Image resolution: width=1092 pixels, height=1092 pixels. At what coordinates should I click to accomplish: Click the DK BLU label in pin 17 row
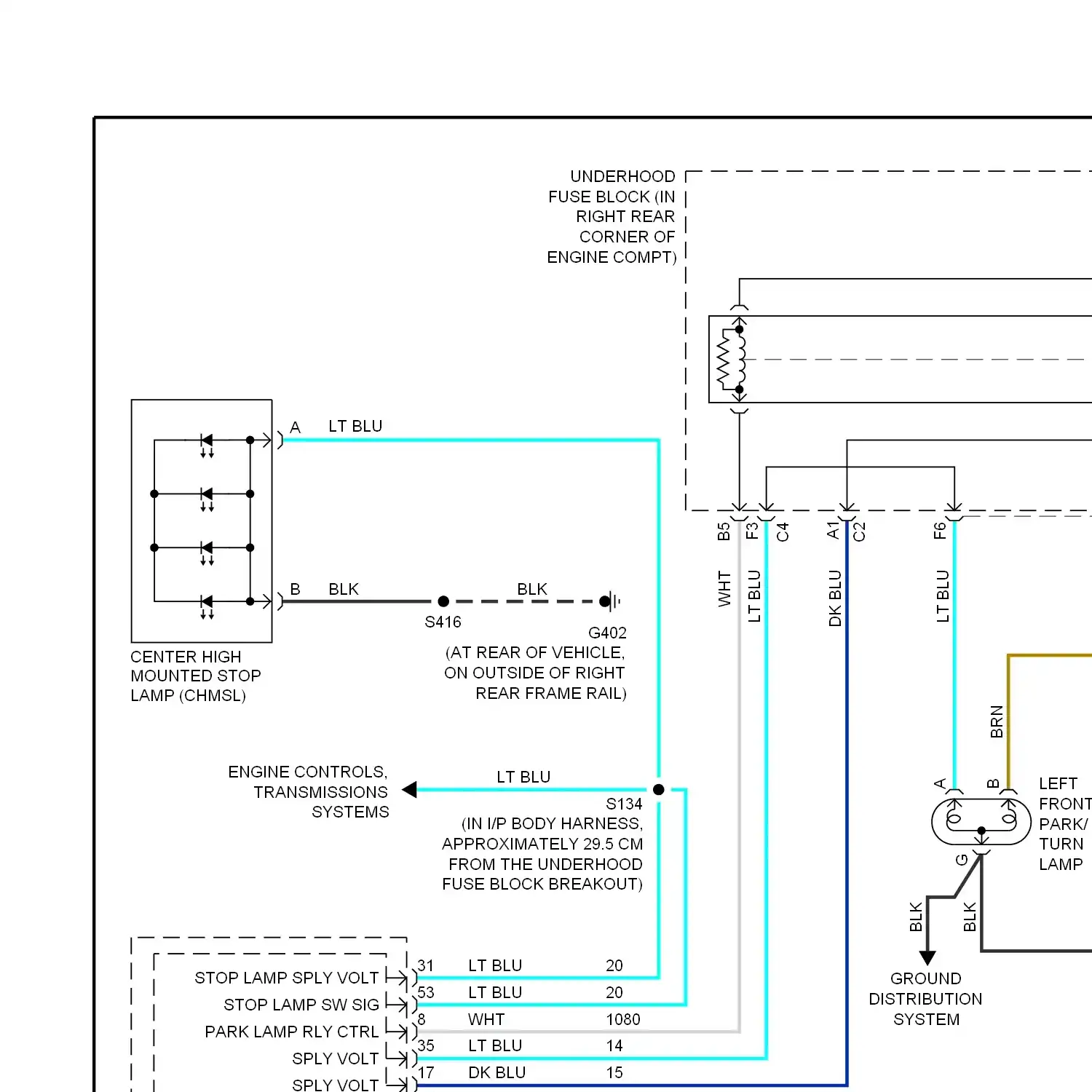[x=496, y=1072]
